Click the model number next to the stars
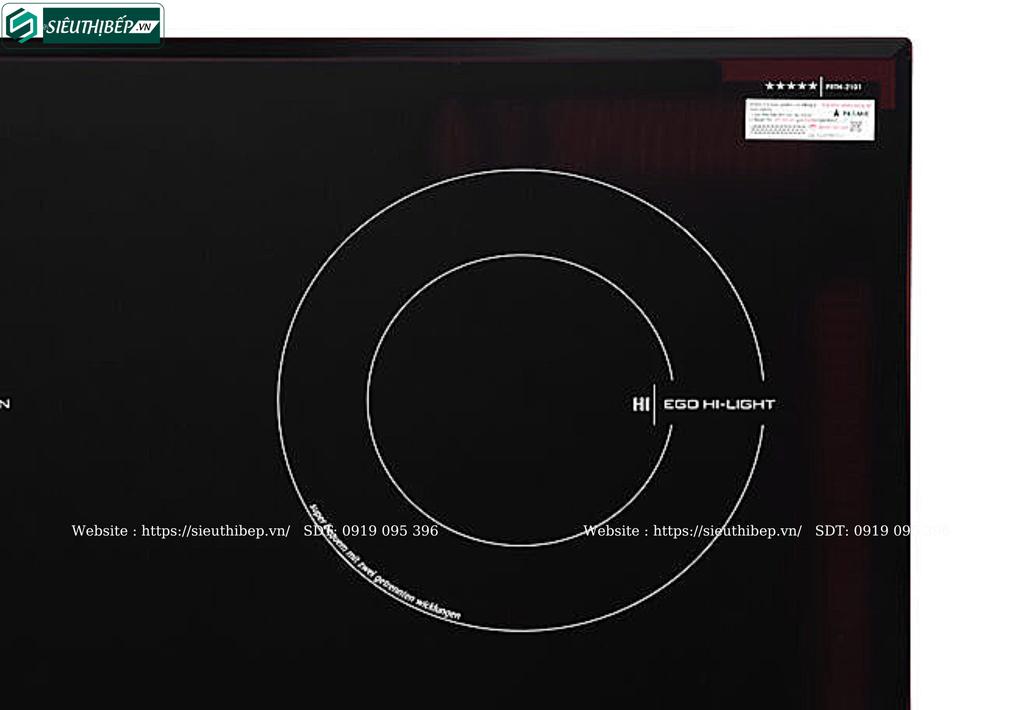The height and width of the screenshot is (710, 1024). click(843, 86)
